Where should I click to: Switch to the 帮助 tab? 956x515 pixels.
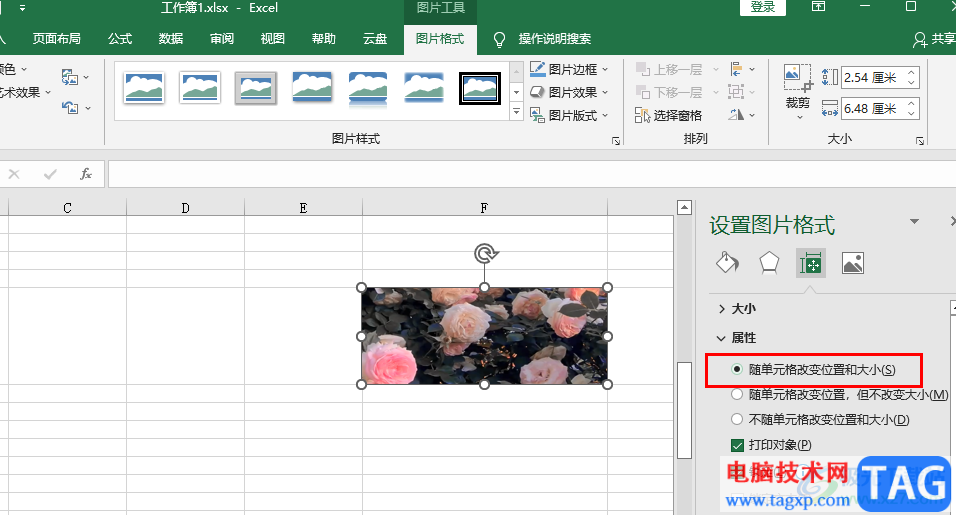[x=324, y=39]
